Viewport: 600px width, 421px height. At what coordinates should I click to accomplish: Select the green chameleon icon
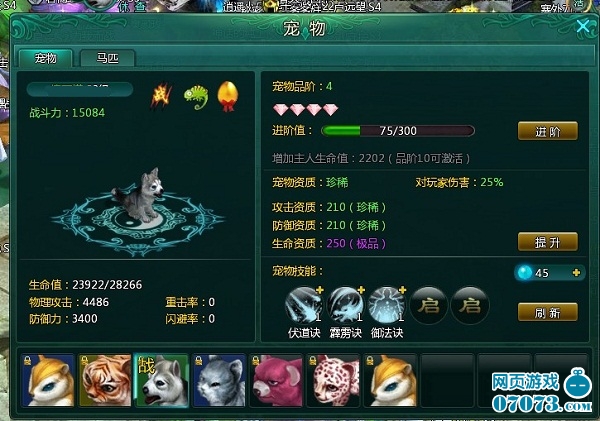(196, 96)
